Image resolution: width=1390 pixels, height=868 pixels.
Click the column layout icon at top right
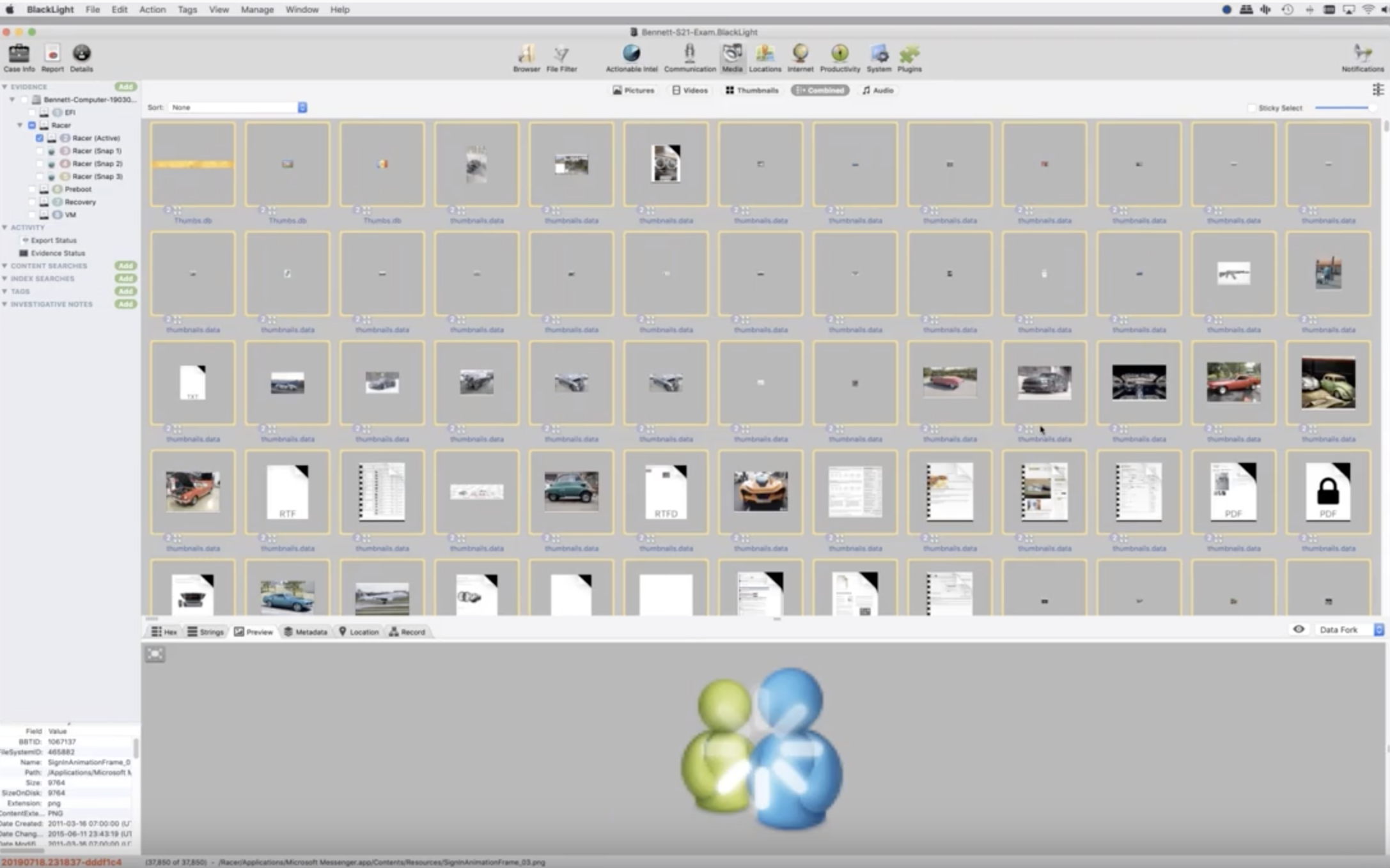coord(1378,90)
